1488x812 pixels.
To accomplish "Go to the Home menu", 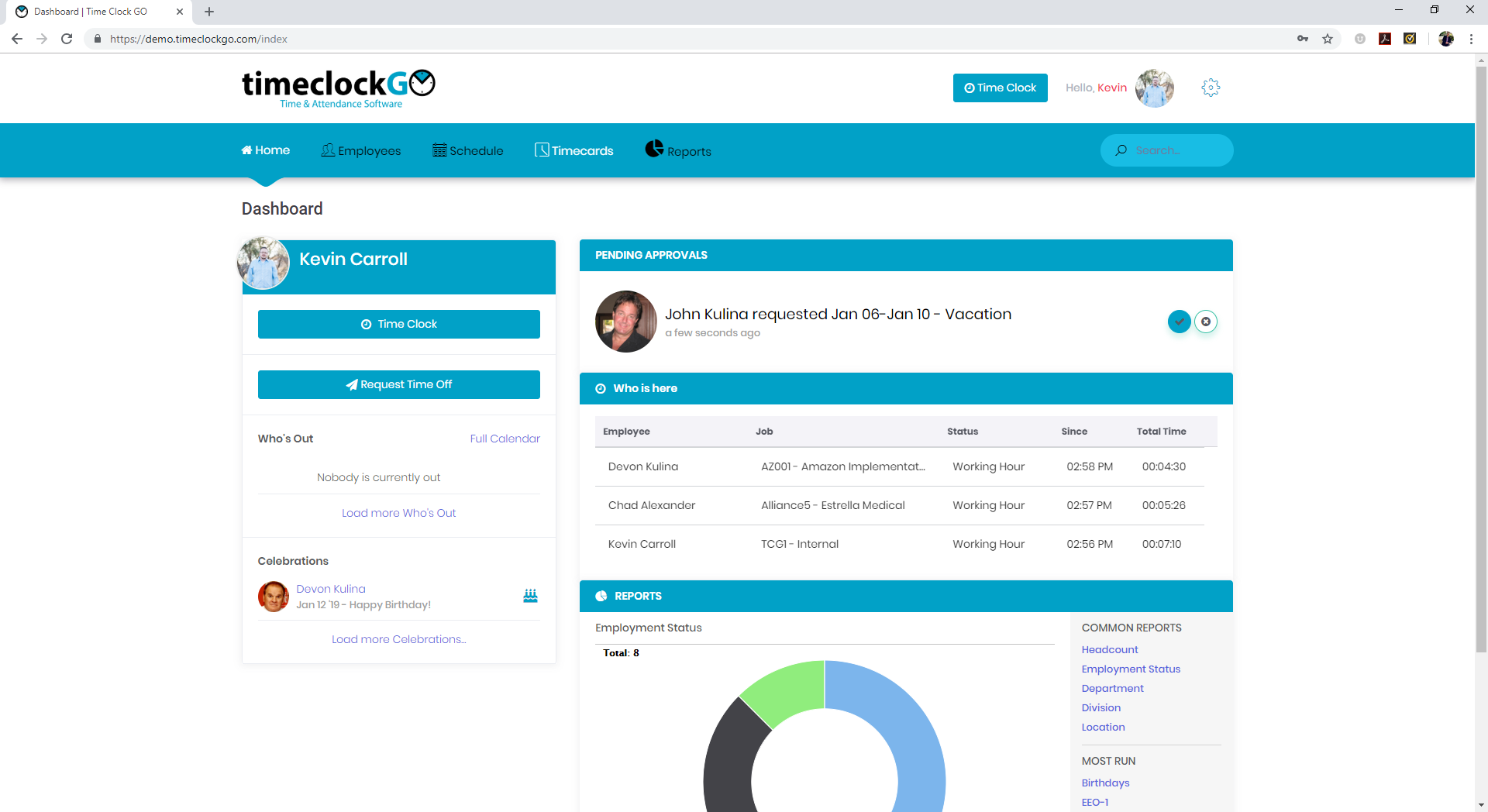I will (x=266, y=150).
